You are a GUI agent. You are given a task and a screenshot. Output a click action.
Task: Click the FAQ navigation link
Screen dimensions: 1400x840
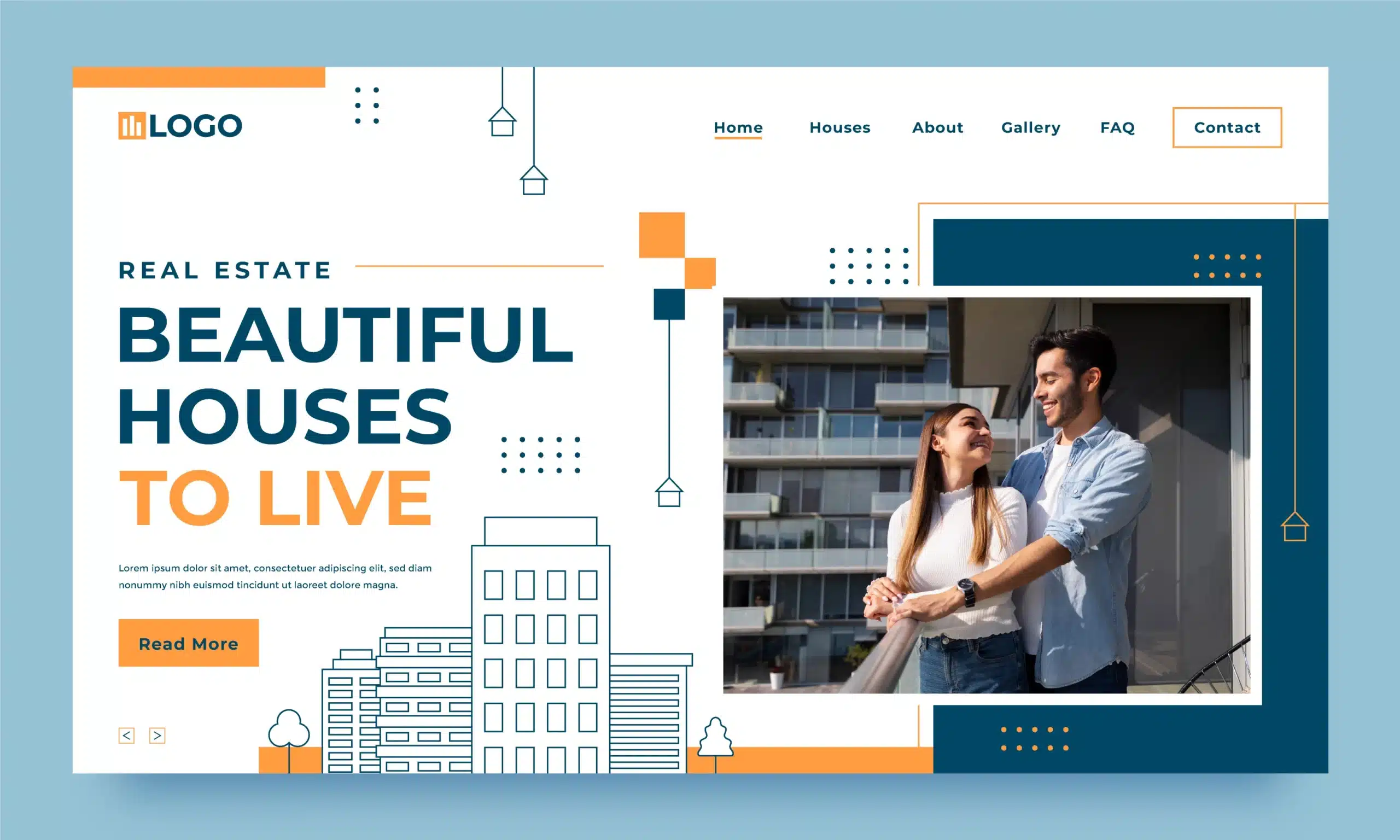(1118, 127)
